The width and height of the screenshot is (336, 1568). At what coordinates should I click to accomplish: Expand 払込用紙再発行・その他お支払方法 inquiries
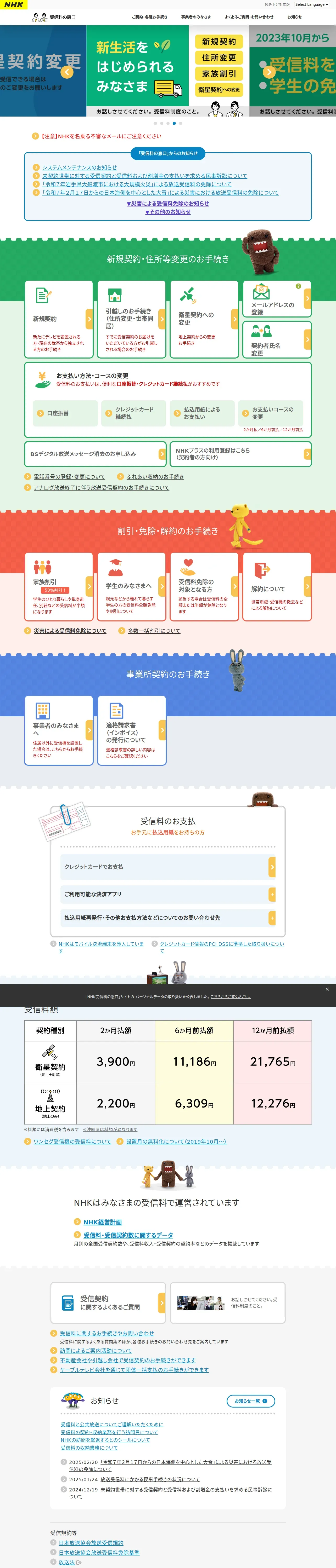coord(168,918)
